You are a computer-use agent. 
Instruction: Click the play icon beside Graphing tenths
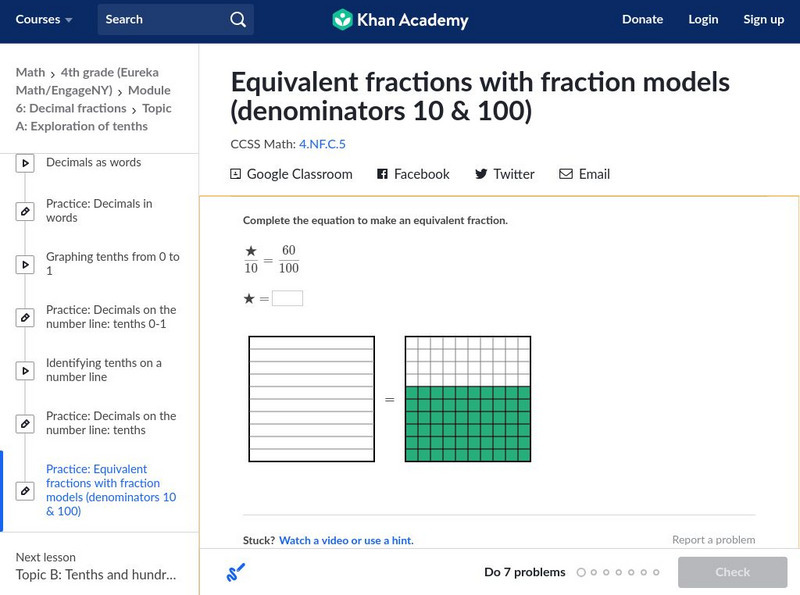click(25, 264)
